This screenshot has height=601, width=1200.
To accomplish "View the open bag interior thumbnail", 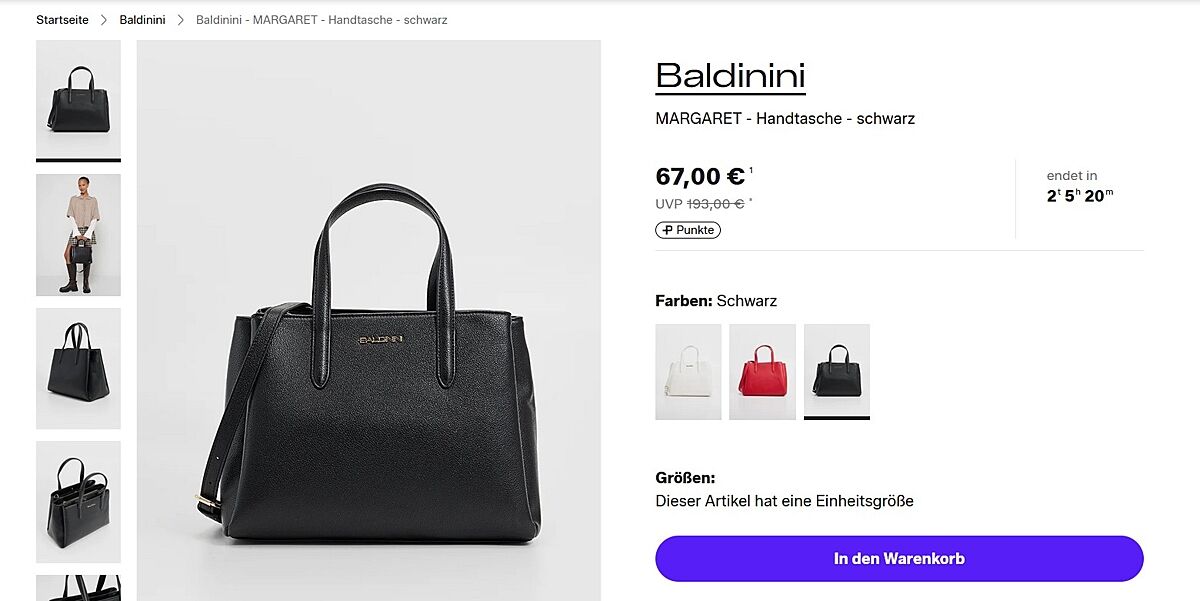I will (x=78, y=501).
